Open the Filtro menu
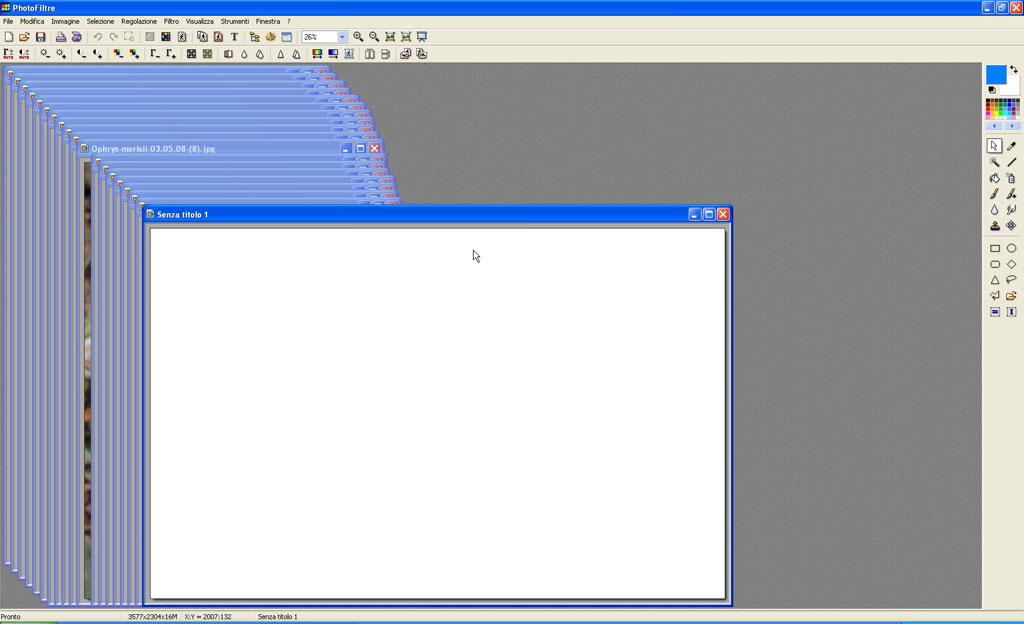Viewport: 1024px width, 624px height. point(171,22)
